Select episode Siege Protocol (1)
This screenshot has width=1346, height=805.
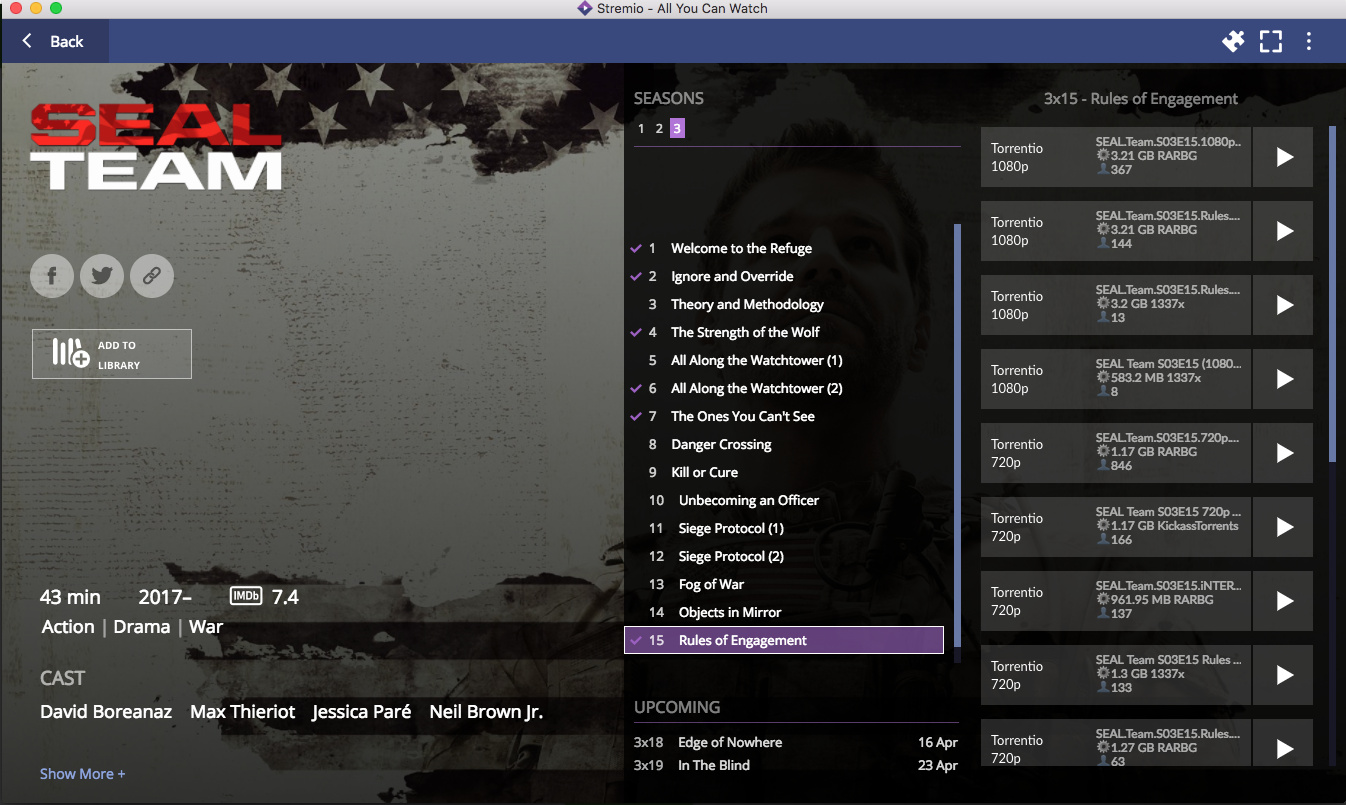tap(784, 528)
